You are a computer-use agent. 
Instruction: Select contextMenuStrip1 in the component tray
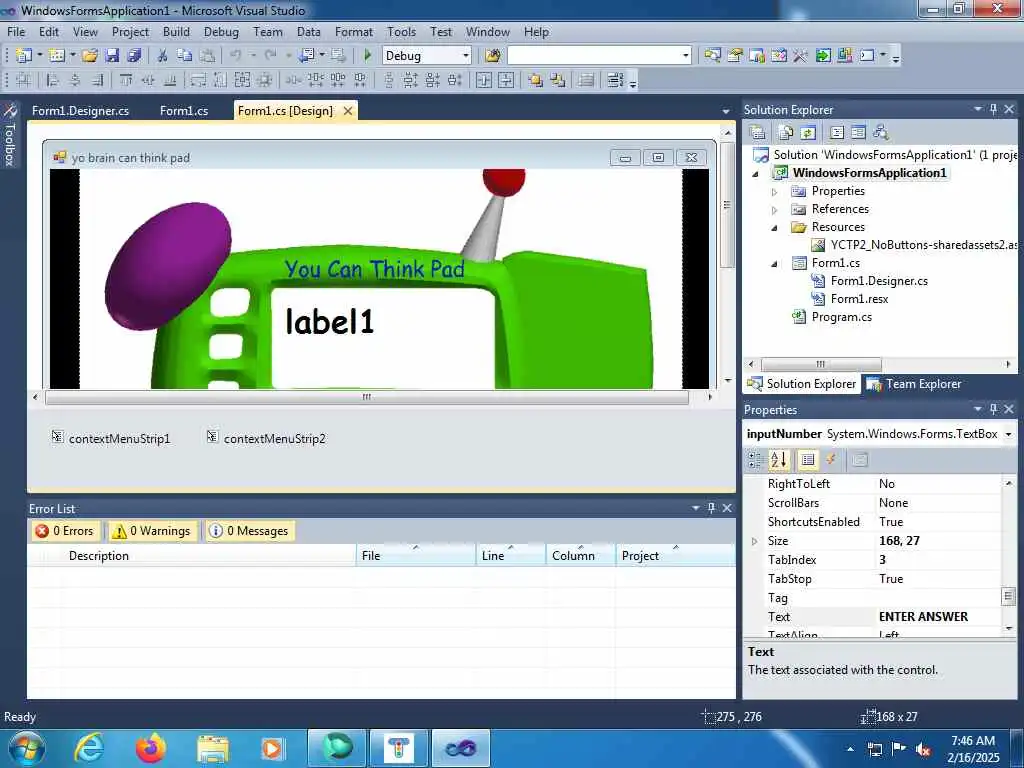[111, 438]
